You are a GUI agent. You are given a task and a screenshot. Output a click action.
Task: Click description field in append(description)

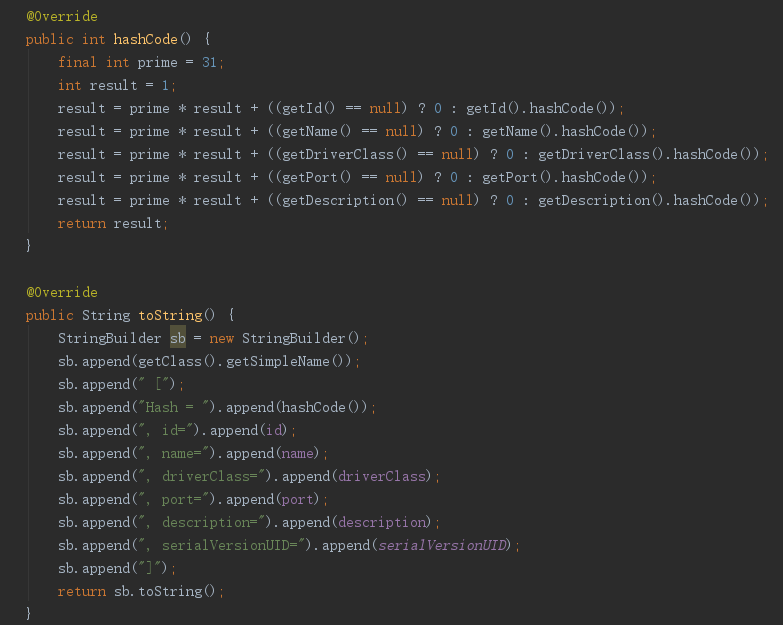point(382,522)
